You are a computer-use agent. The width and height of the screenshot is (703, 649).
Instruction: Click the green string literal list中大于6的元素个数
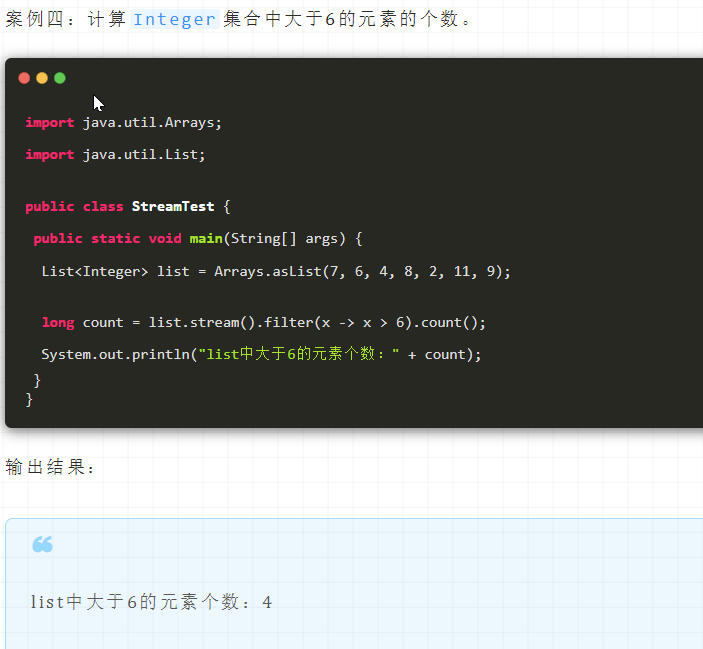coord(299,355)
